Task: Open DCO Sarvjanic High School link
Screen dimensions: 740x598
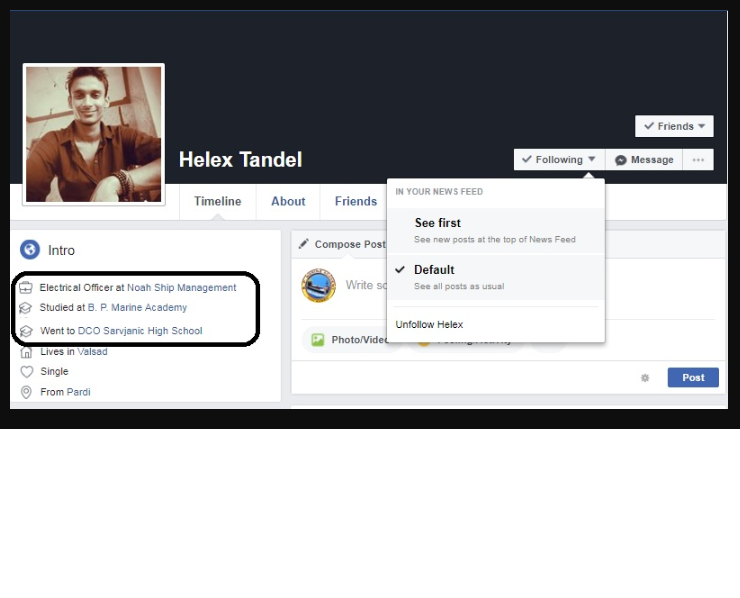Action: [x=140, y=330]
